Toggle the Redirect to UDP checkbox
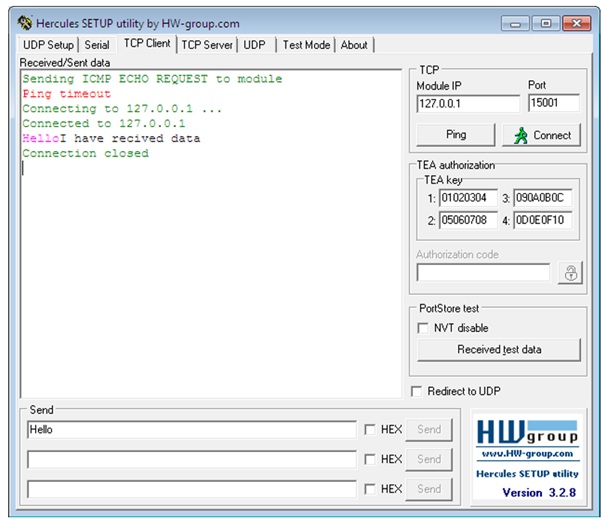This screenshot has width=602, height=521. (x=416, y=391)
